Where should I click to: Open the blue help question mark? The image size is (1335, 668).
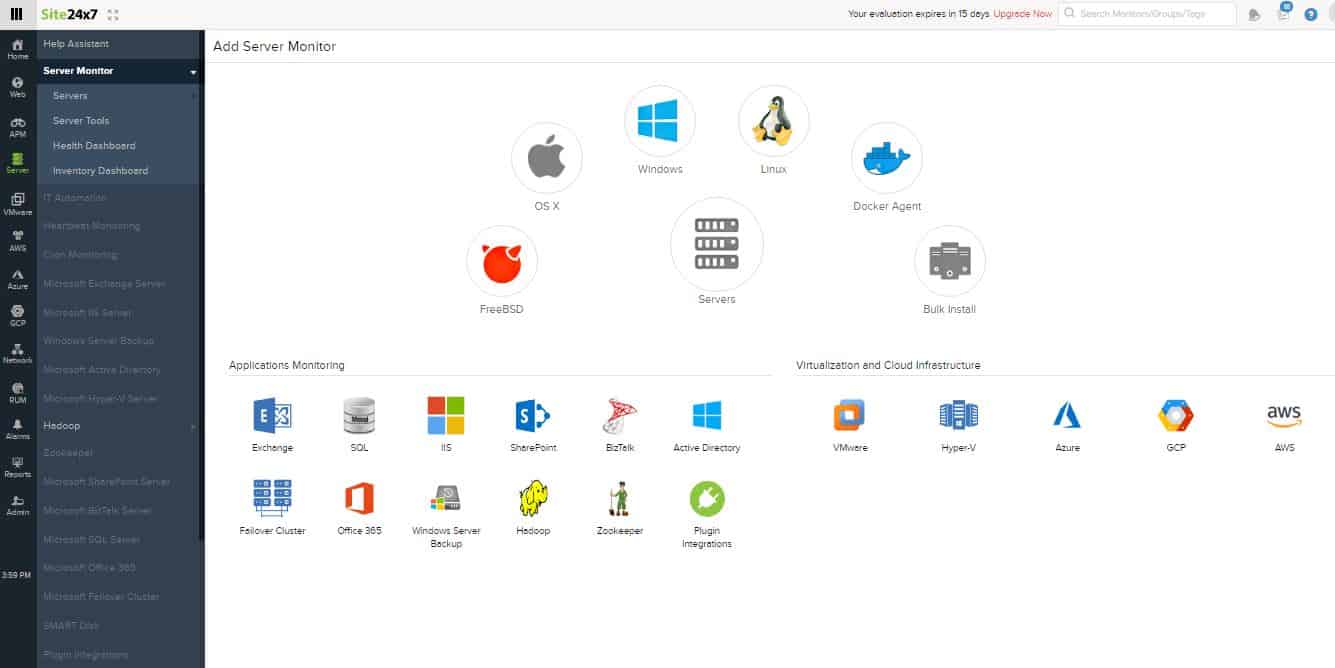pyautogui.click(x=1311, y=14)
